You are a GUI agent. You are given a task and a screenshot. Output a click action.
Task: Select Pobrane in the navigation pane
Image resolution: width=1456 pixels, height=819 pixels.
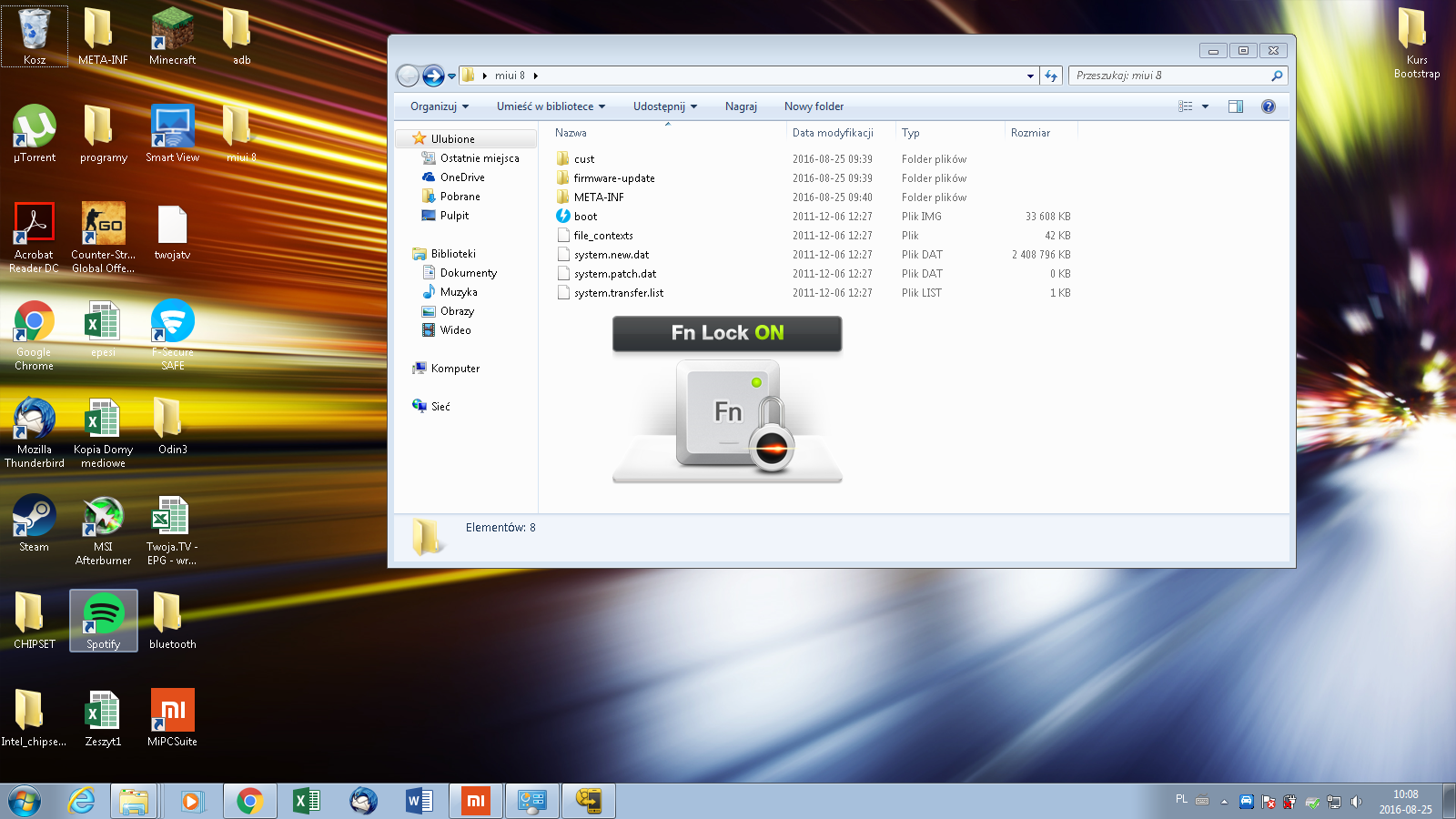click(460, 197)
